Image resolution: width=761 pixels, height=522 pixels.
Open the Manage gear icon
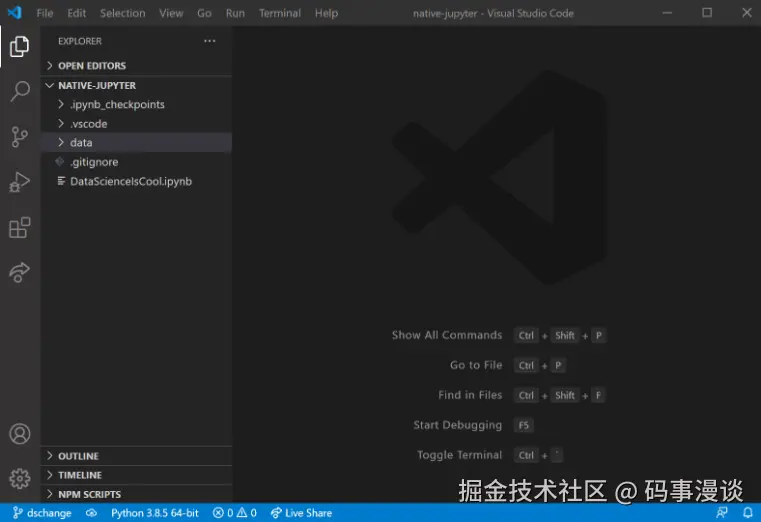click(x=19, y=479)
